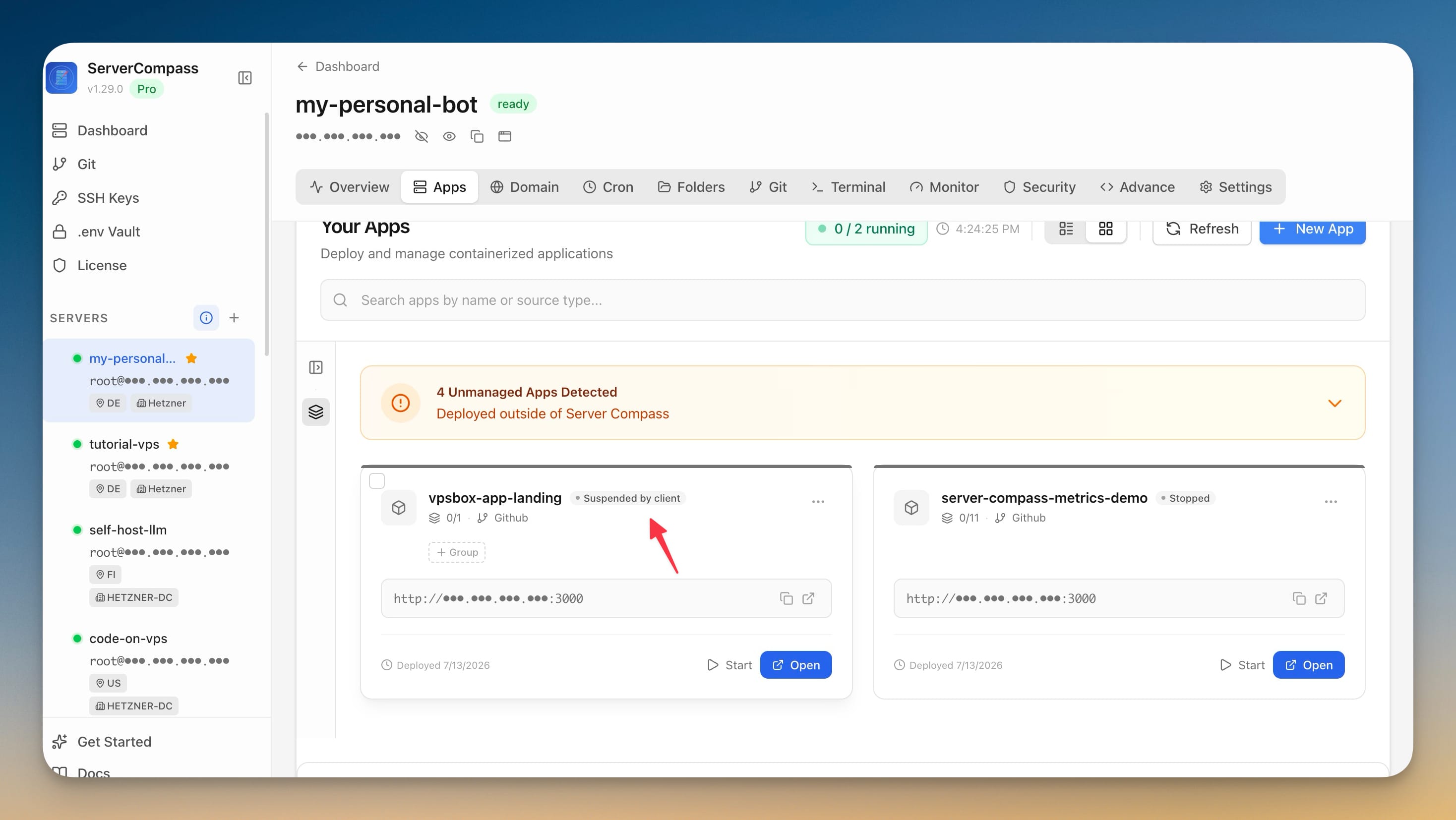
Task: Refresh the apps list
Action: 1202,230
